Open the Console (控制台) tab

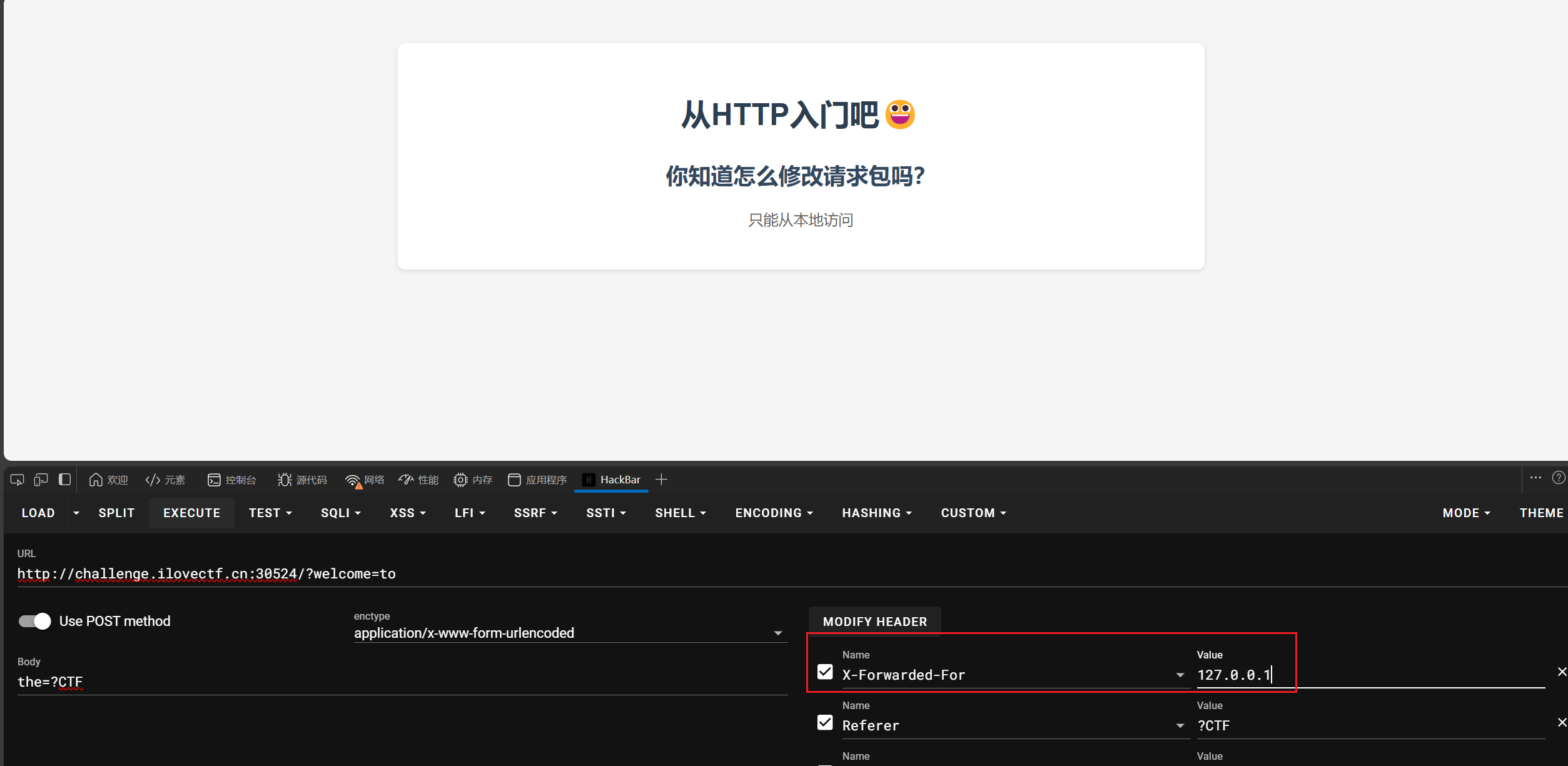(x=232, y=480)
